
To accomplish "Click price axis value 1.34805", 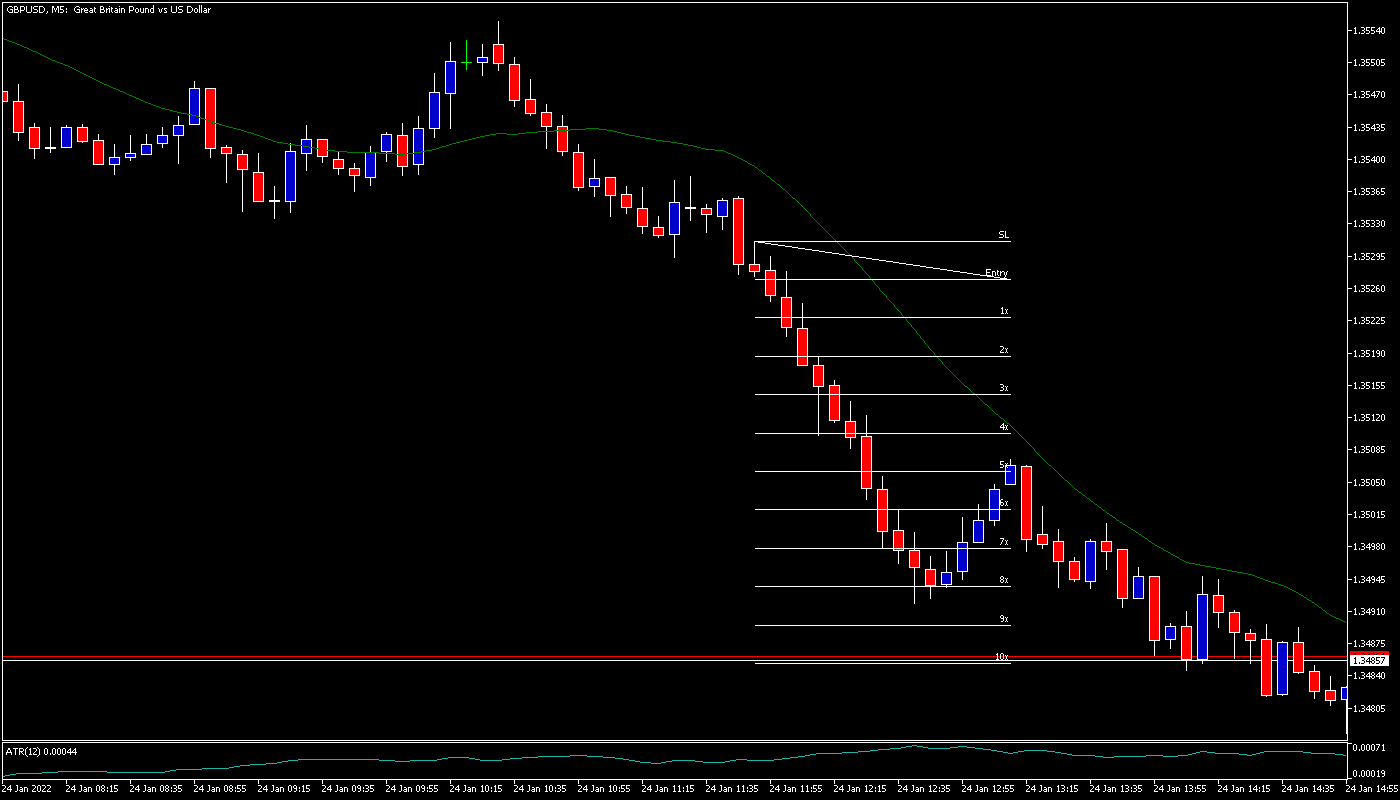I will click(1370, 709).
